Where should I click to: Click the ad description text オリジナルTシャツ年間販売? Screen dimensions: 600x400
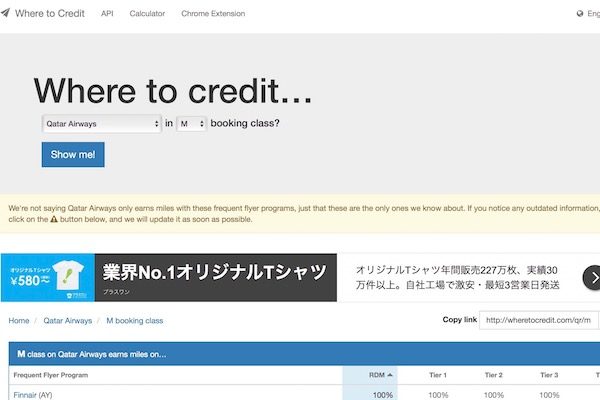tap(457, 278)
